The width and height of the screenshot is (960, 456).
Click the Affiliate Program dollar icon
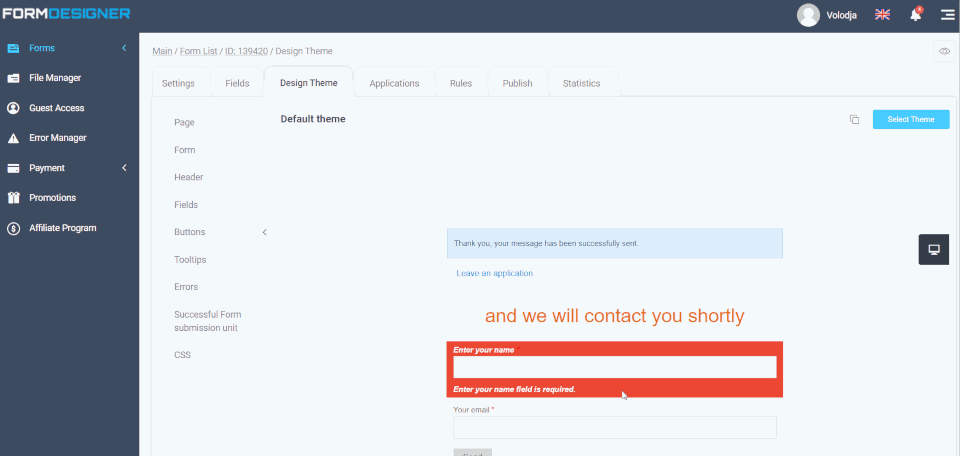(x=13, y=228)
